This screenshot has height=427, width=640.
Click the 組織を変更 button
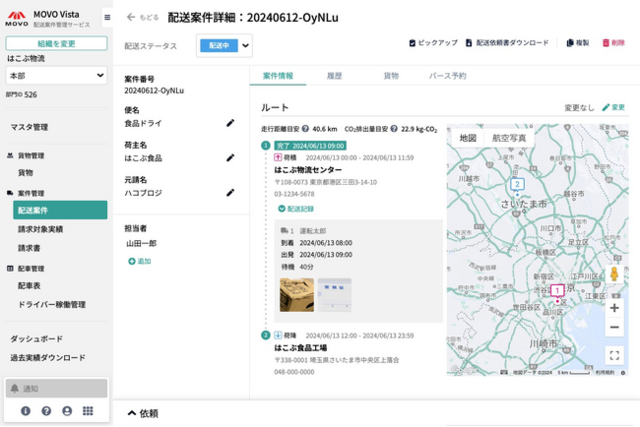tap(56, 43)
